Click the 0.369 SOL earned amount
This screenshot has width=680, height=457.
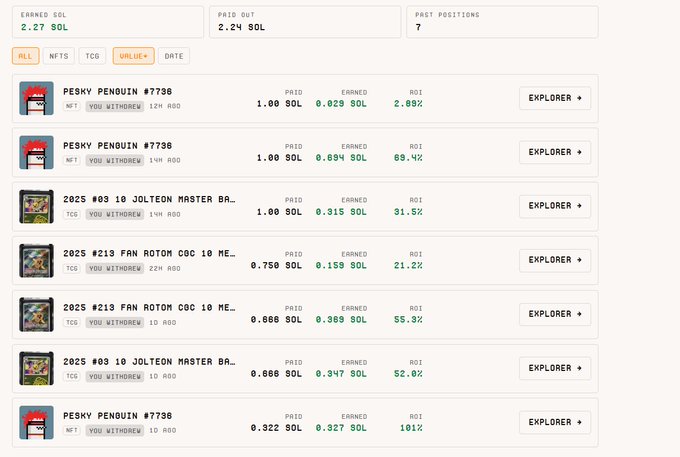(x=341, y=320)
